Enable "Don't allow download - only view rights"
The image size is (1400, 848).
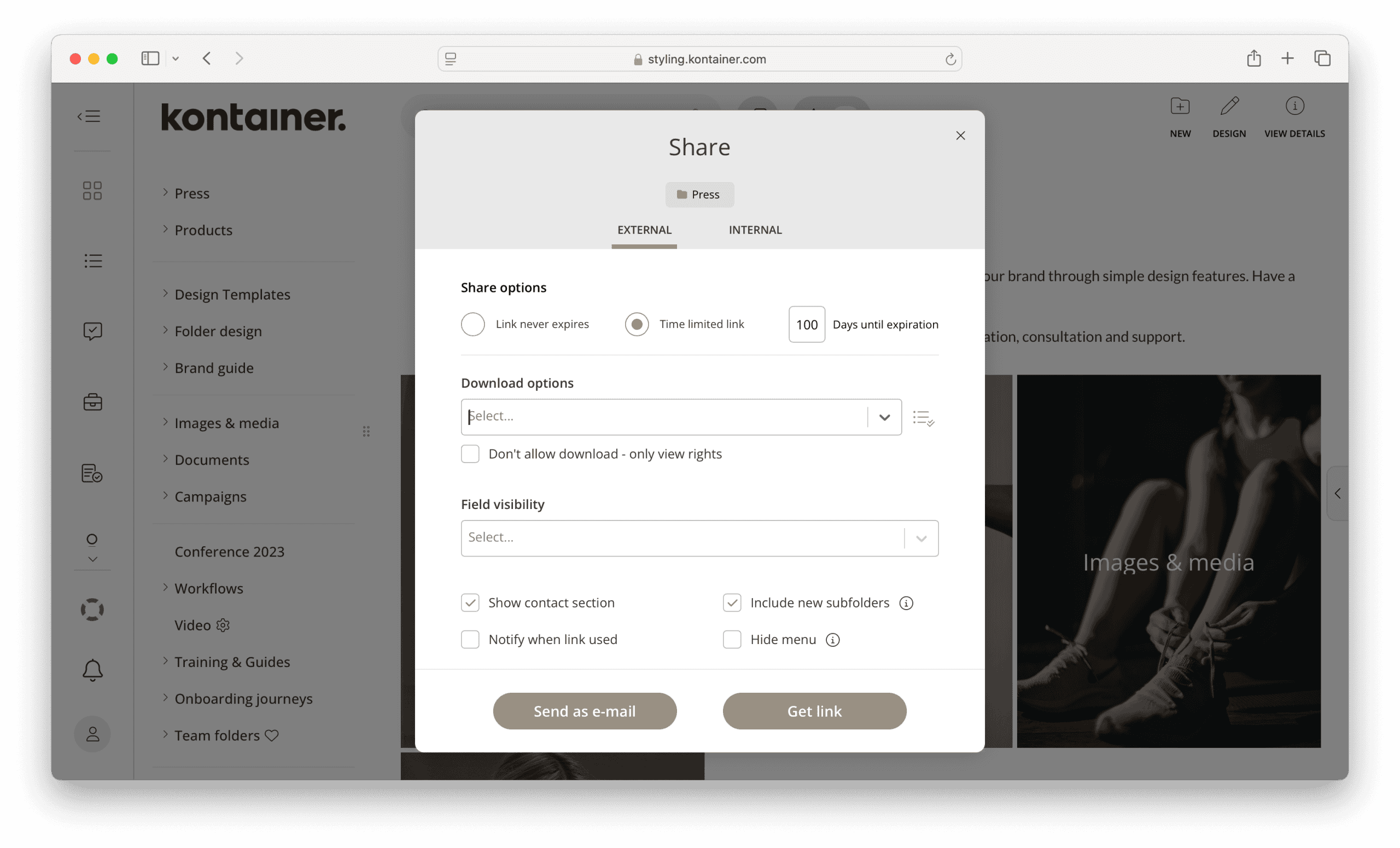[470, 453]
